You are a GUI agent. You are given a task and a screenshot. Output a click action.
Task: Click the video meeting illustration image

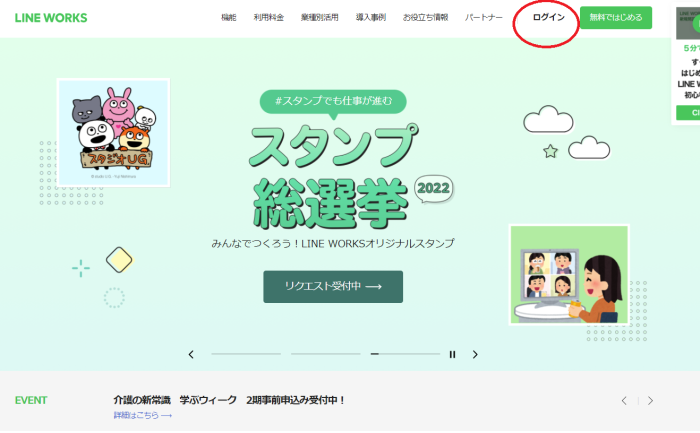point(569,275)
